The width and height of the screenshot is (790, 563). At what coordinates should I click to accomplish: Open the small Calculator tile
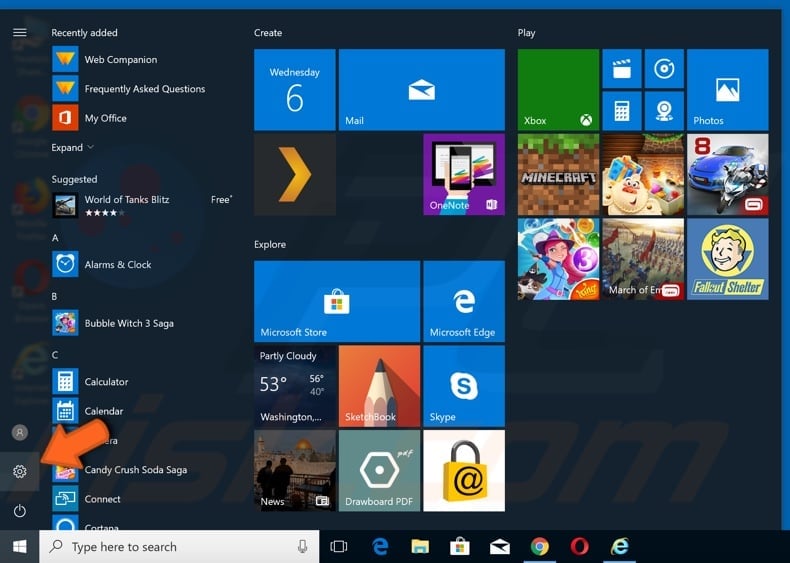[621, 110]
